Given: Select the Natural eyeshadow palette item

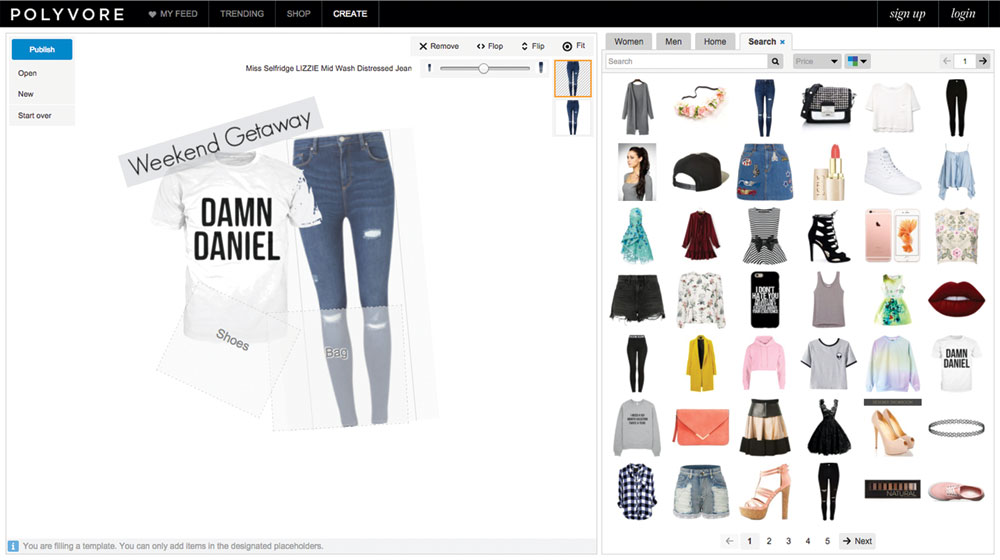Looking at the screenshot, I should pos(893,489).
